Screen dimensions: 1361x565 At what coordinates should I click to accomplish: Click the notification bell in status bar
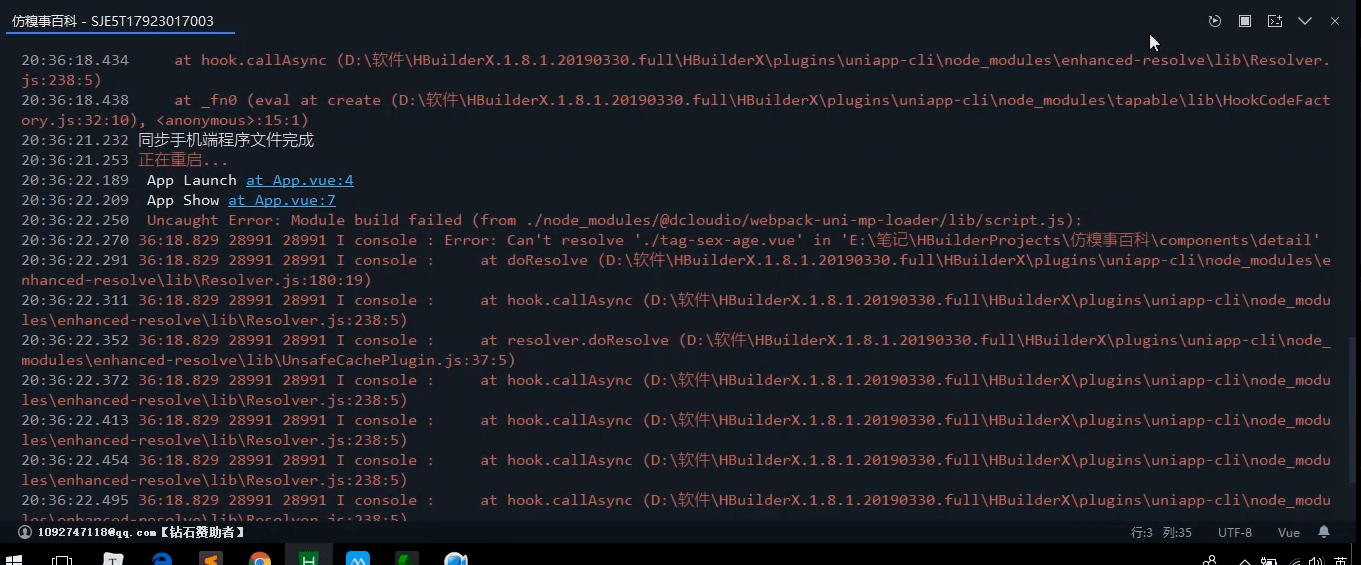point(1324,532)
